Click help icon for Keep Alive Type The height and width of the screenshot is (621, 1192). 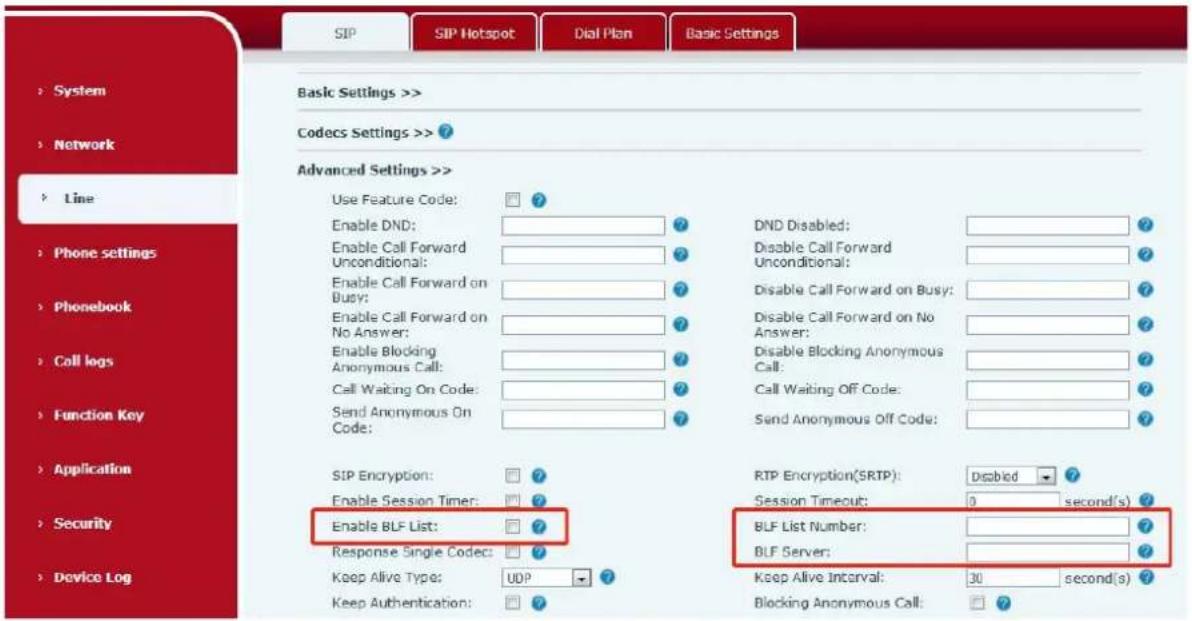[607, 578]
